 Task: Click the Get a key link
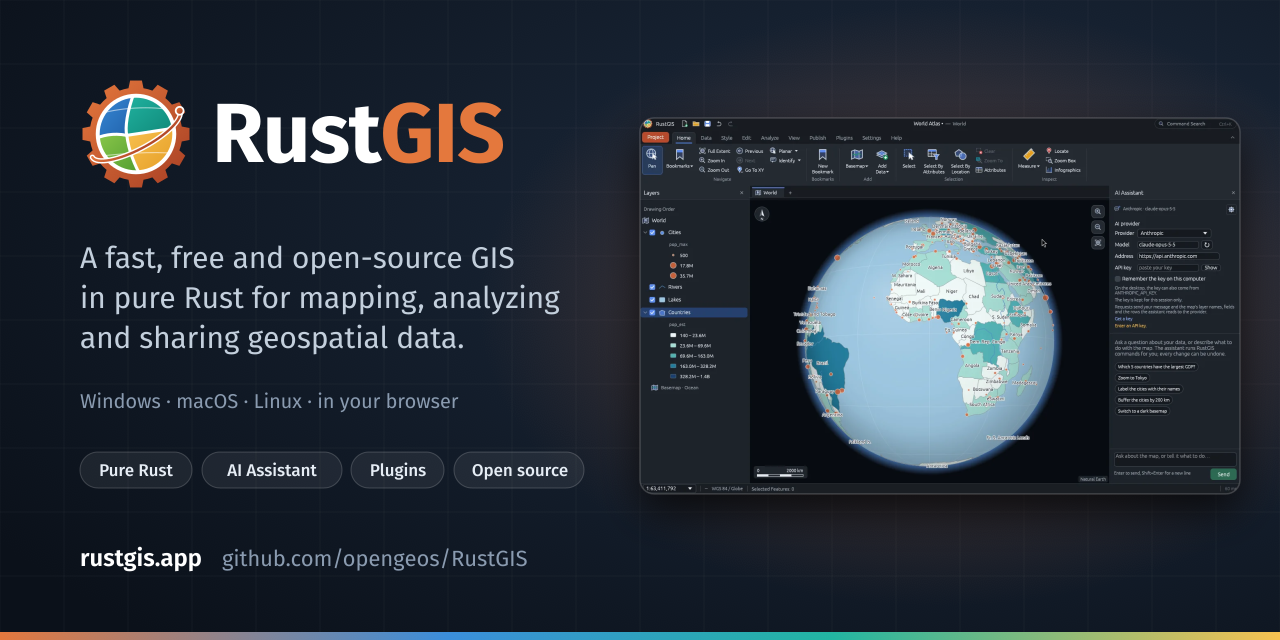[x=1124, y=319]
